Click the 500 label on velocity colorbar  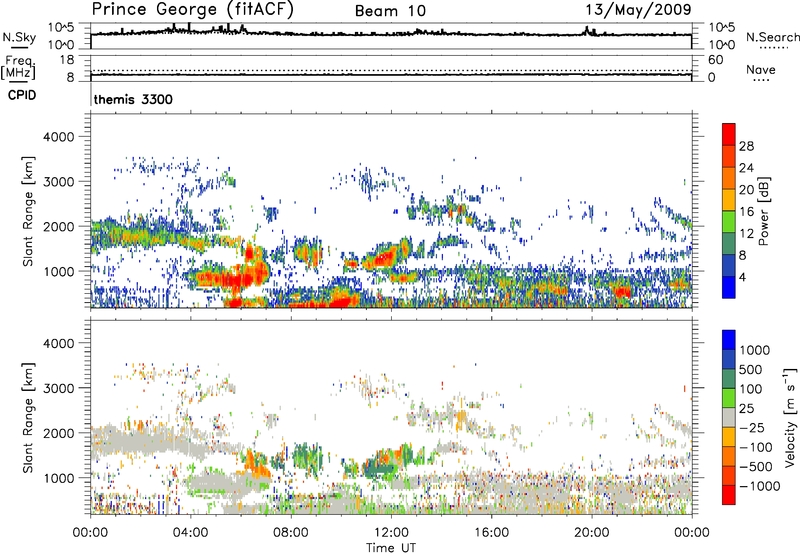pyautogui.click(x=751, y=370)
